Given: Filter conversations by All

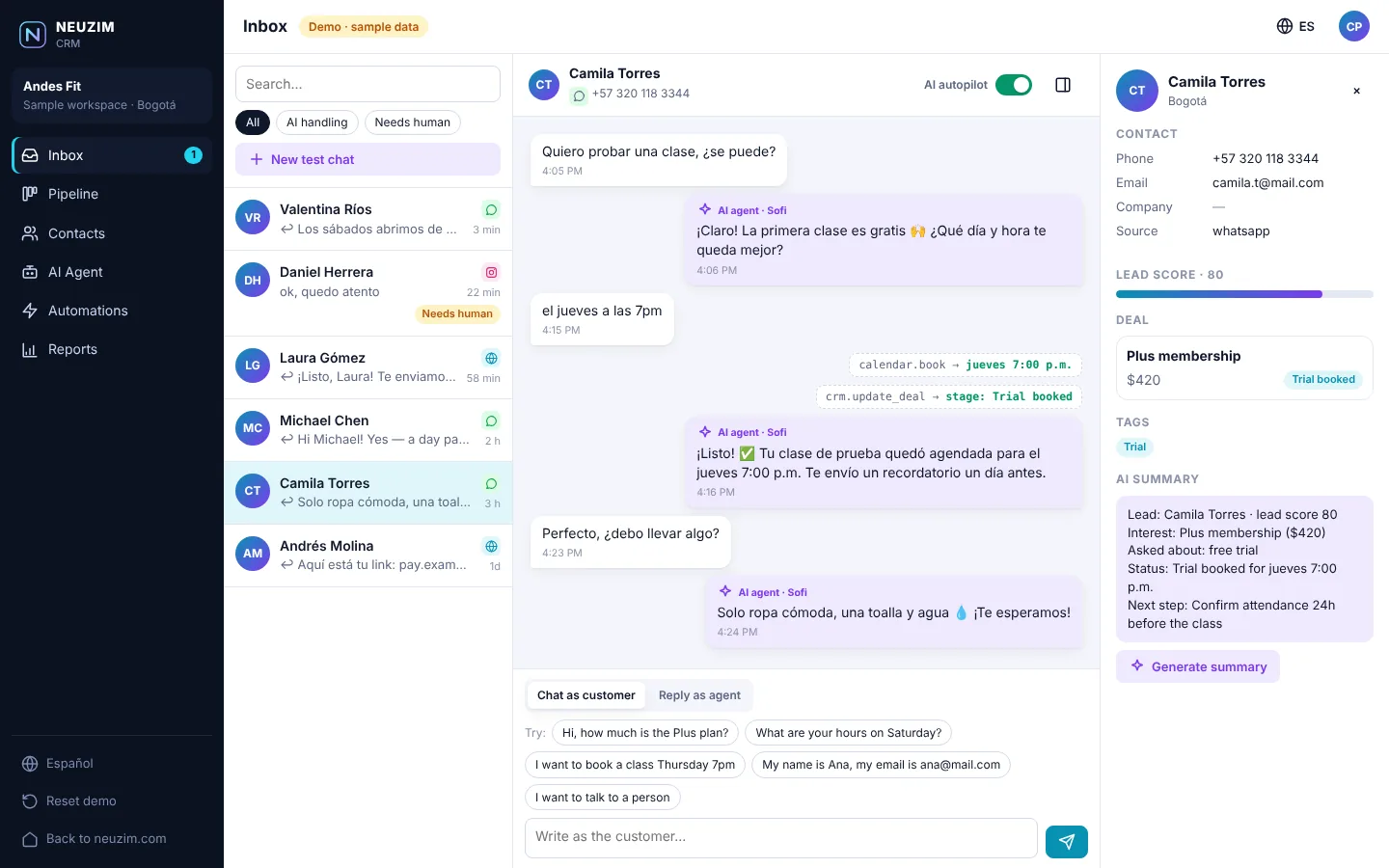Looking at the screenshot, I should (x=253, y=122).
